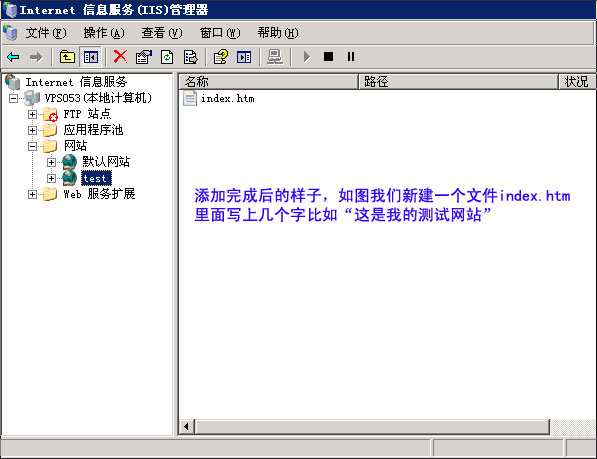Select the 默认网站 tree label
597x459 pixels.
pos(106,162)
